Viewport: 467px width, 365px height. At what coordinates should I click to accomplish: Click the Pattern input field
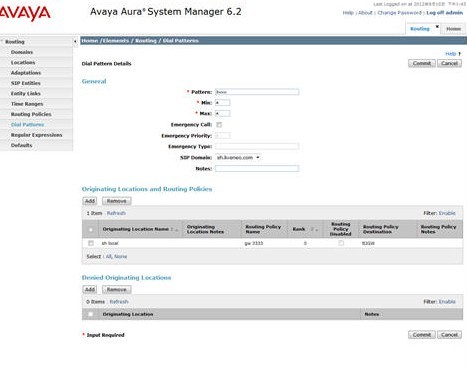(x=257, y=92)
